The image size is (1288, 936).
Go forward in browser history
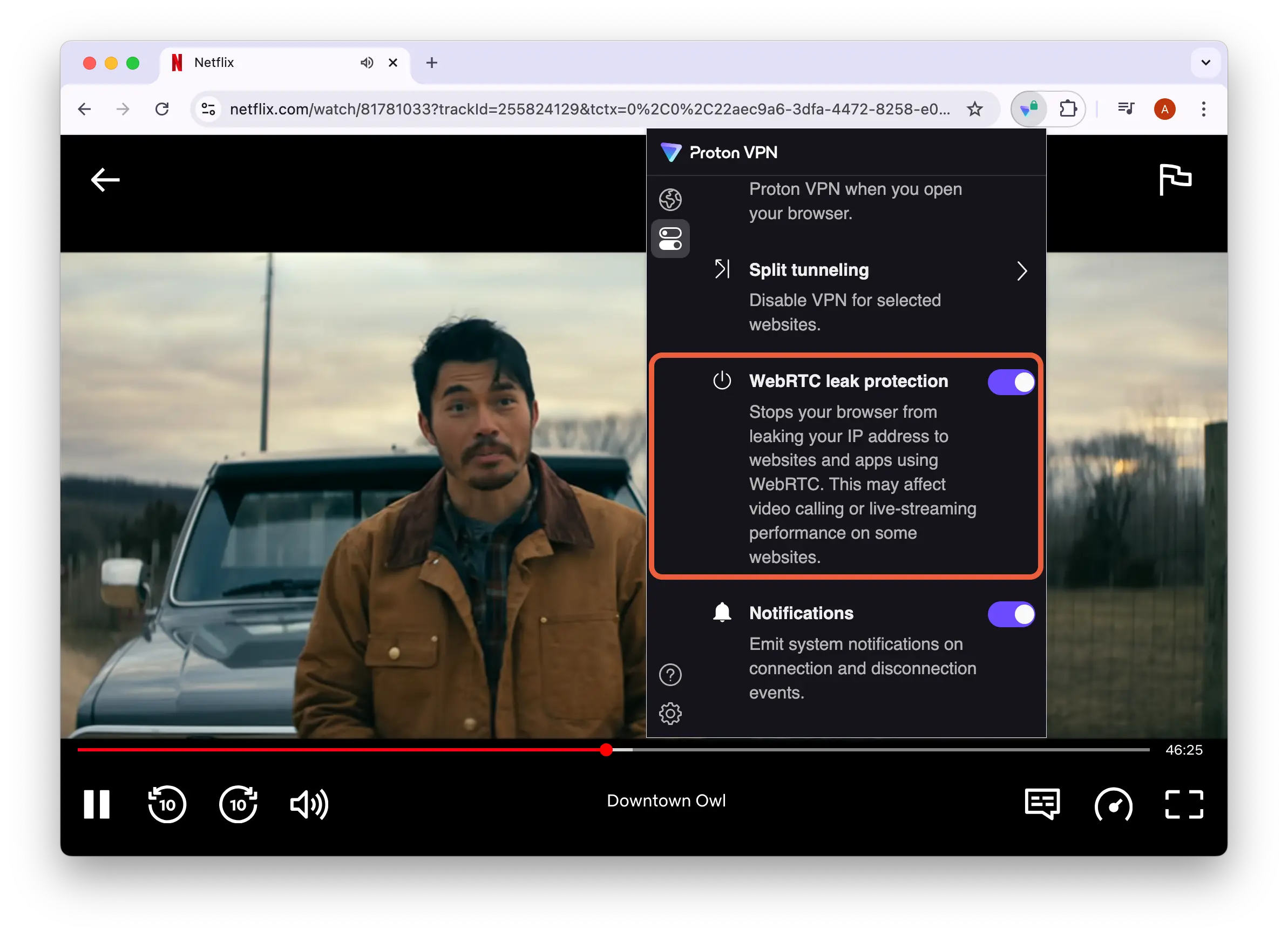(x=123, y=109)
